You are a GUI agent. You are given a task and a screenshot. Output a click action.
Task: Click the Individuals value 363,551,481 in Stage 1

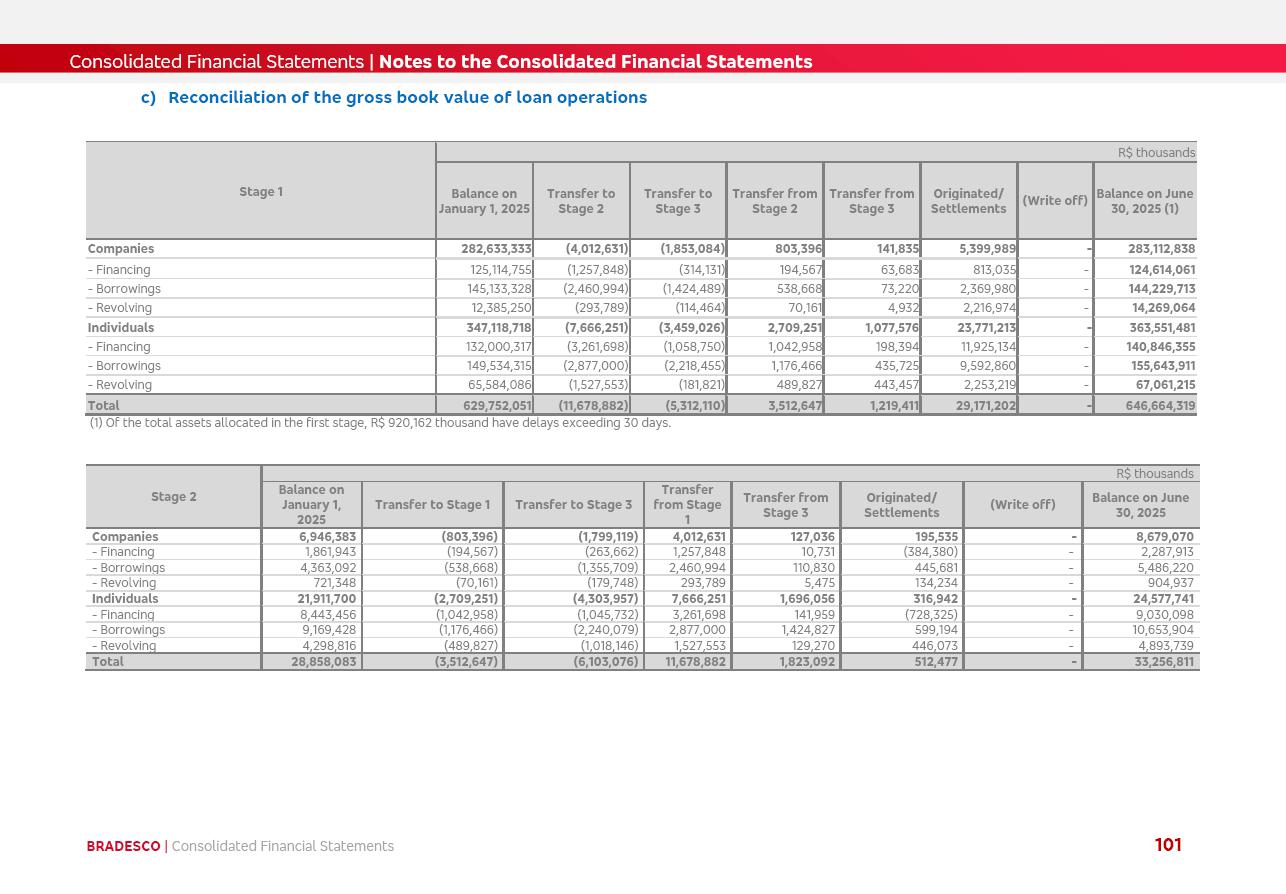pos(1160,328)
